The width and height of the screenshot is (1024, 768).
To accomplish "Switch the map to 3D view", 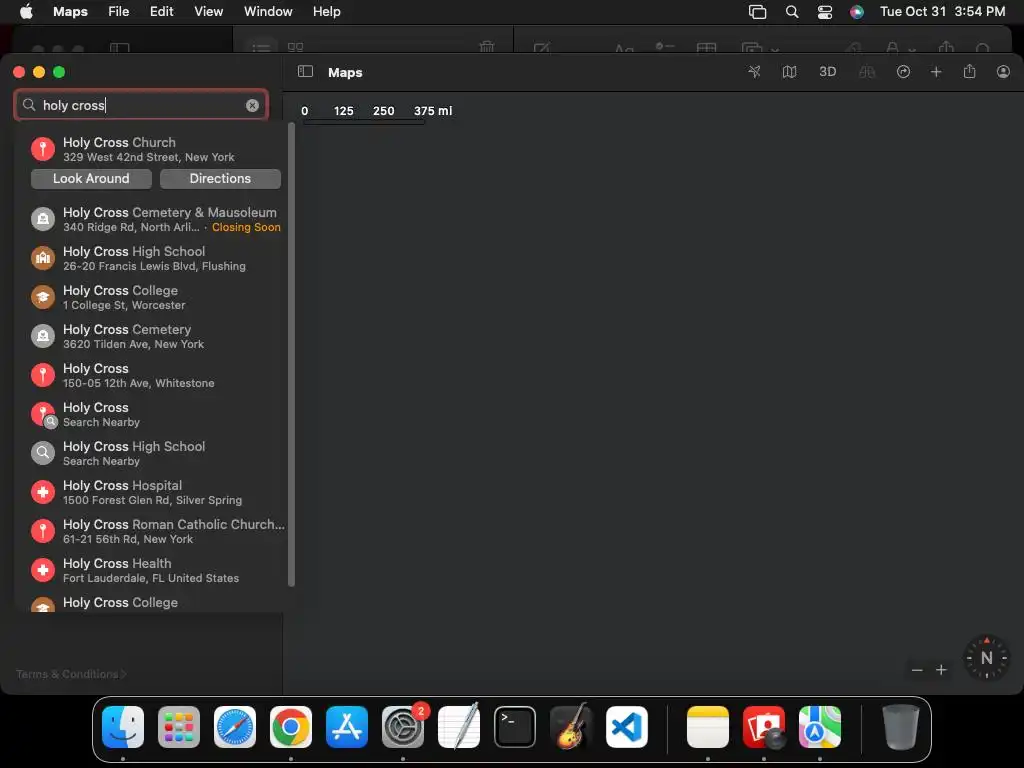I will 827,72.
